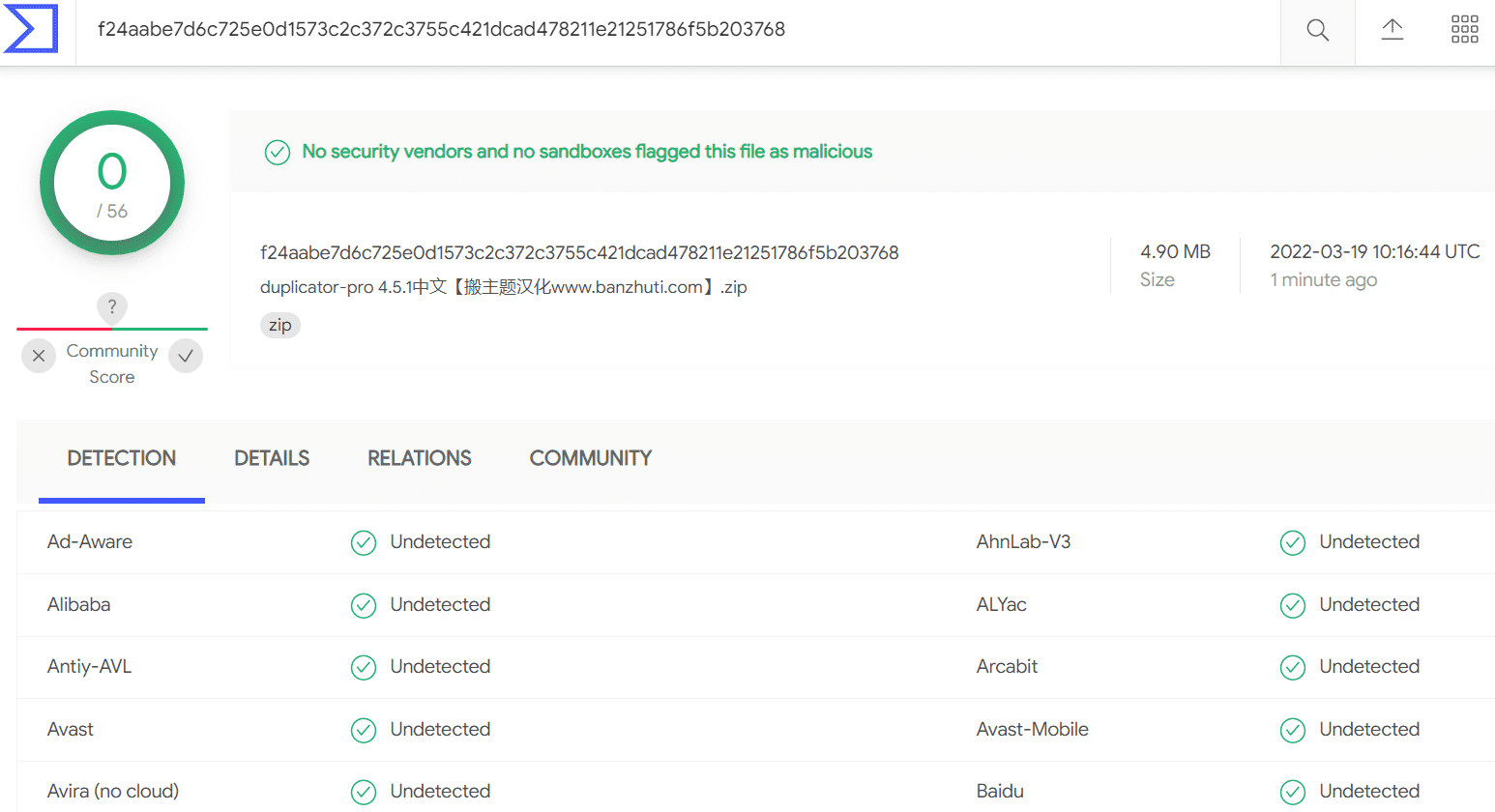This screenshot has height=812, width=1495.
Task: Click the Undetected result for ALYac
Action: pyautogui.click(x=1369, y=604)
